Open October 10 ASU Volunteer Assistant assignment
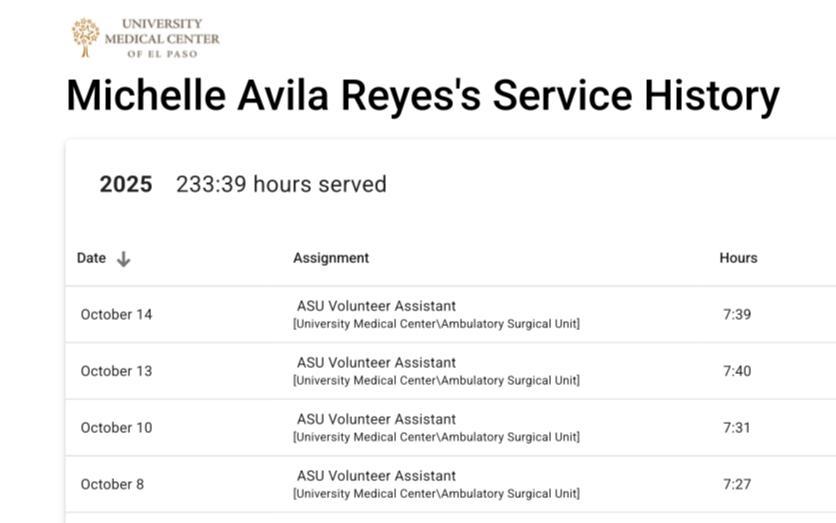Viewport: 836px width, 523px height. [x=376, y=419]
